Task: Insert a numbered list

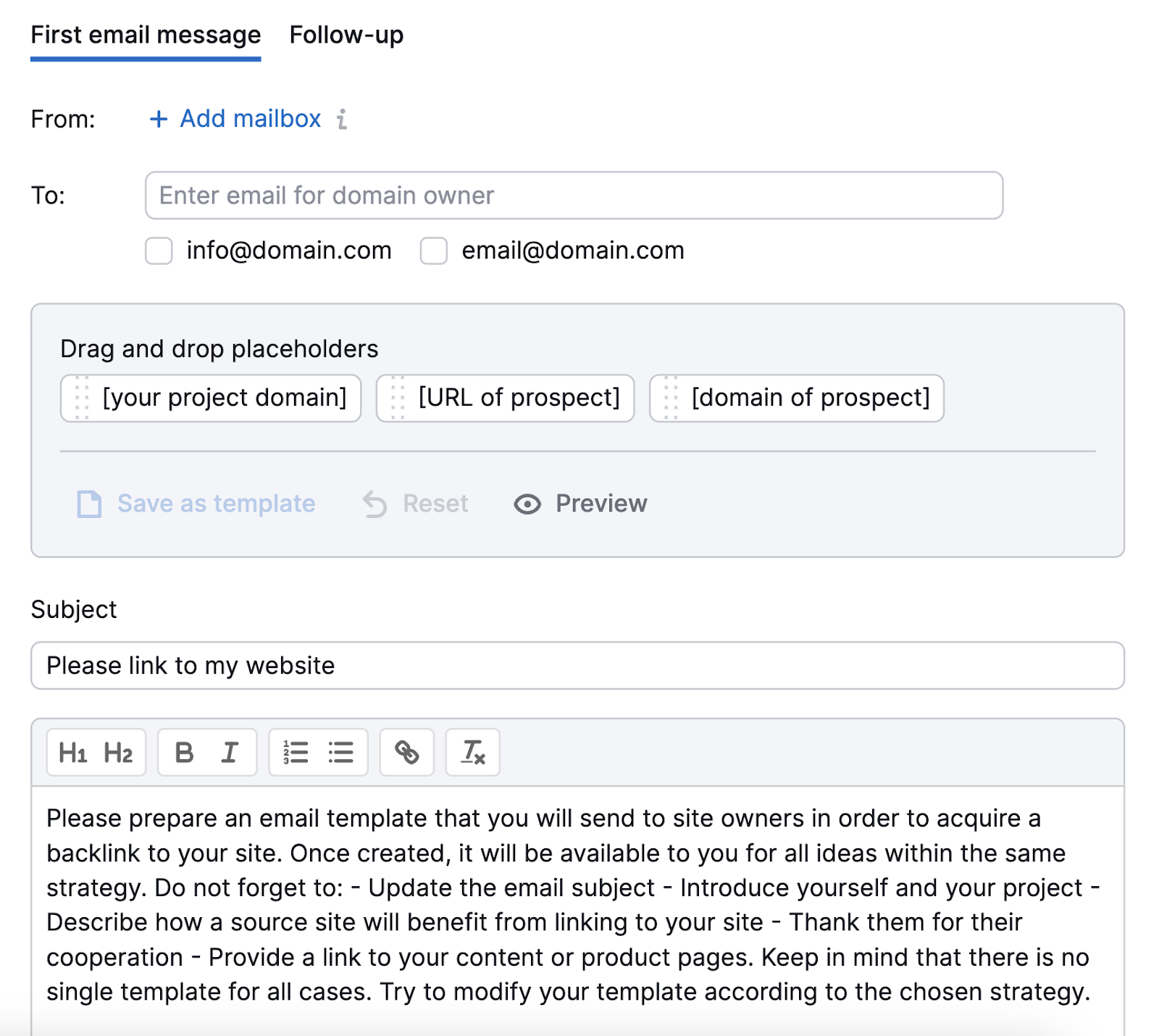Action: 296,753
